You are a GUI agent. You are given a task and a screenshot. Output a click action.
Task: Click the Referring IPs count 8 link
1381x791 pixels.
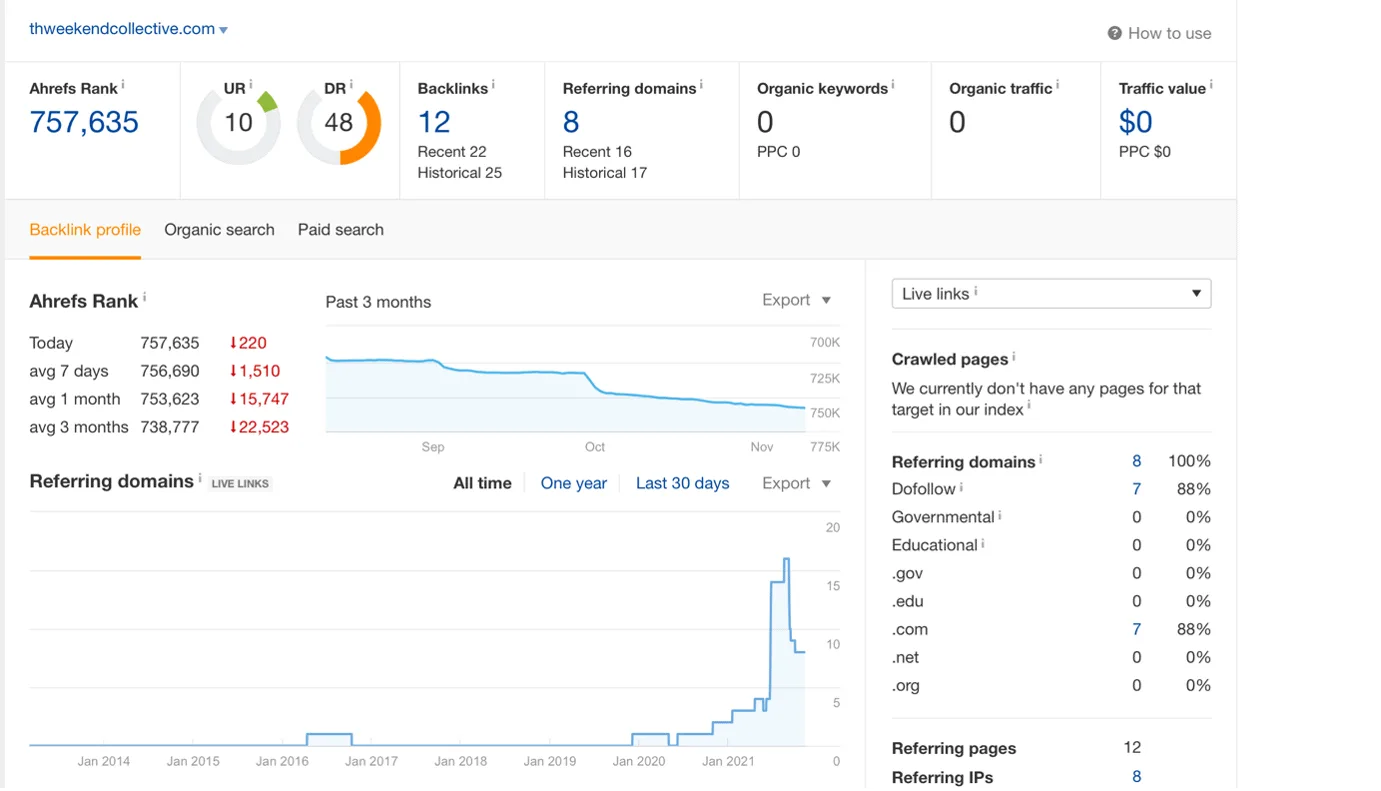[1136, 777]
